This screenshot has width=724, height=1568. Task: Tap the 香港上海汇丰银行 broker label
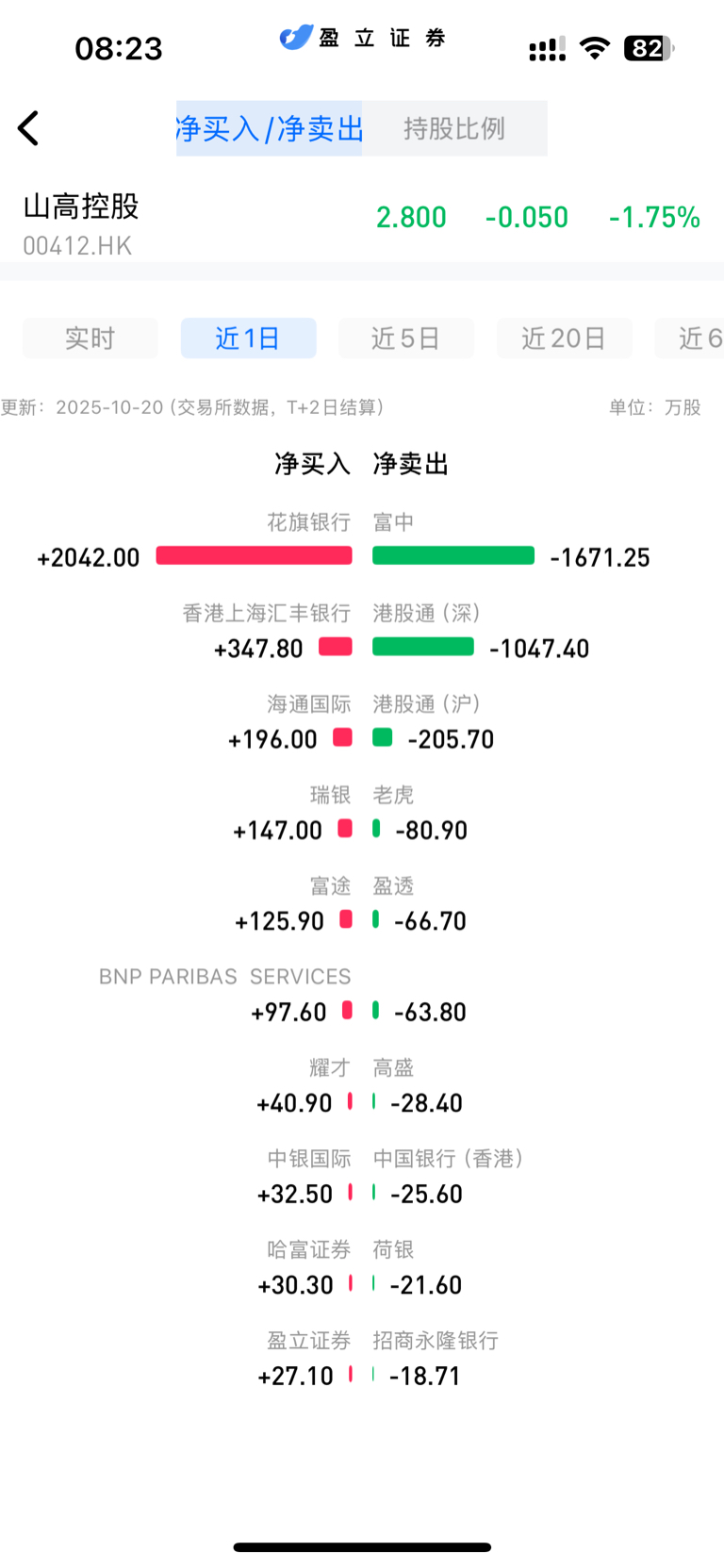[x=267, y=613]
